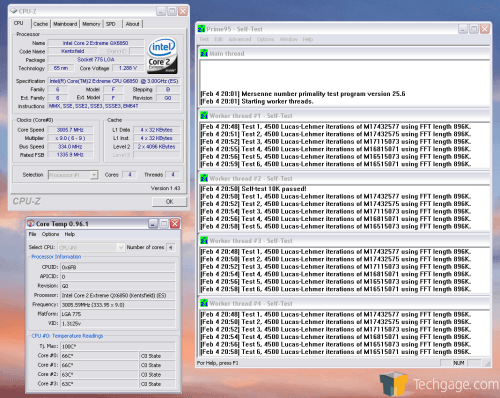
Task: Open the Window menu in Prime95
Action: click(x=289, y=39)
